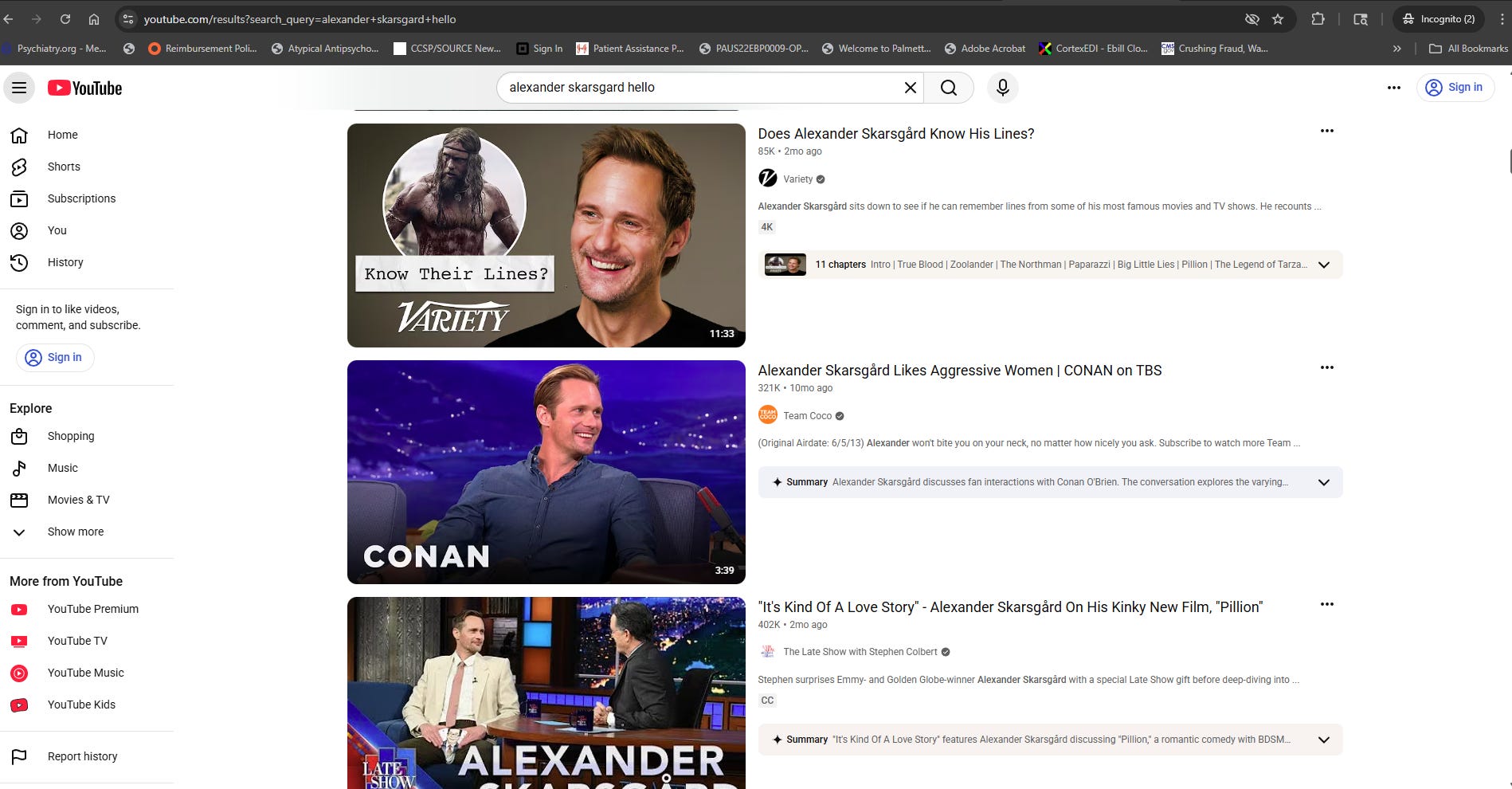Click the sidebar Sign in button
This screenshot has width=1512, height=789.
click(x=55, y=357)
